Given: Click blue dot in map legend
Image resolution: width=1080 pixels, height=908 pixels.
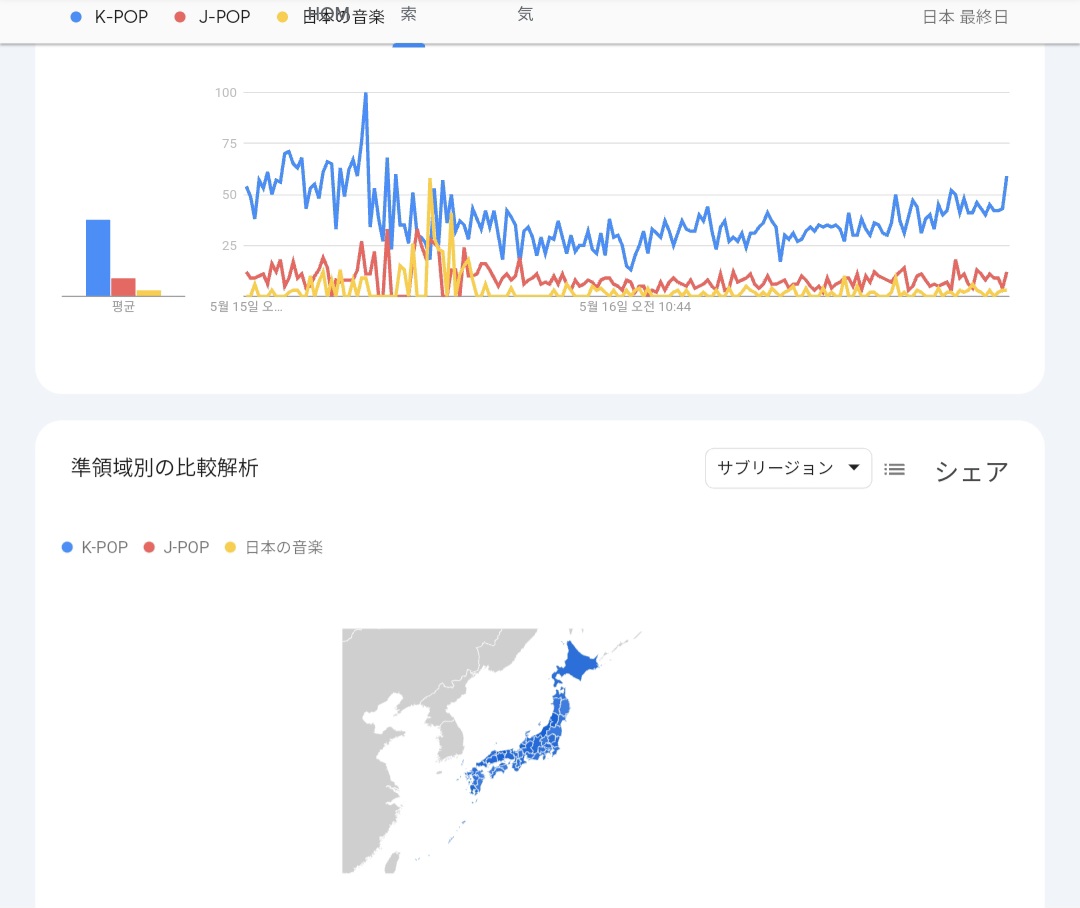Looking at the screenshot, I should pos(67,547).
